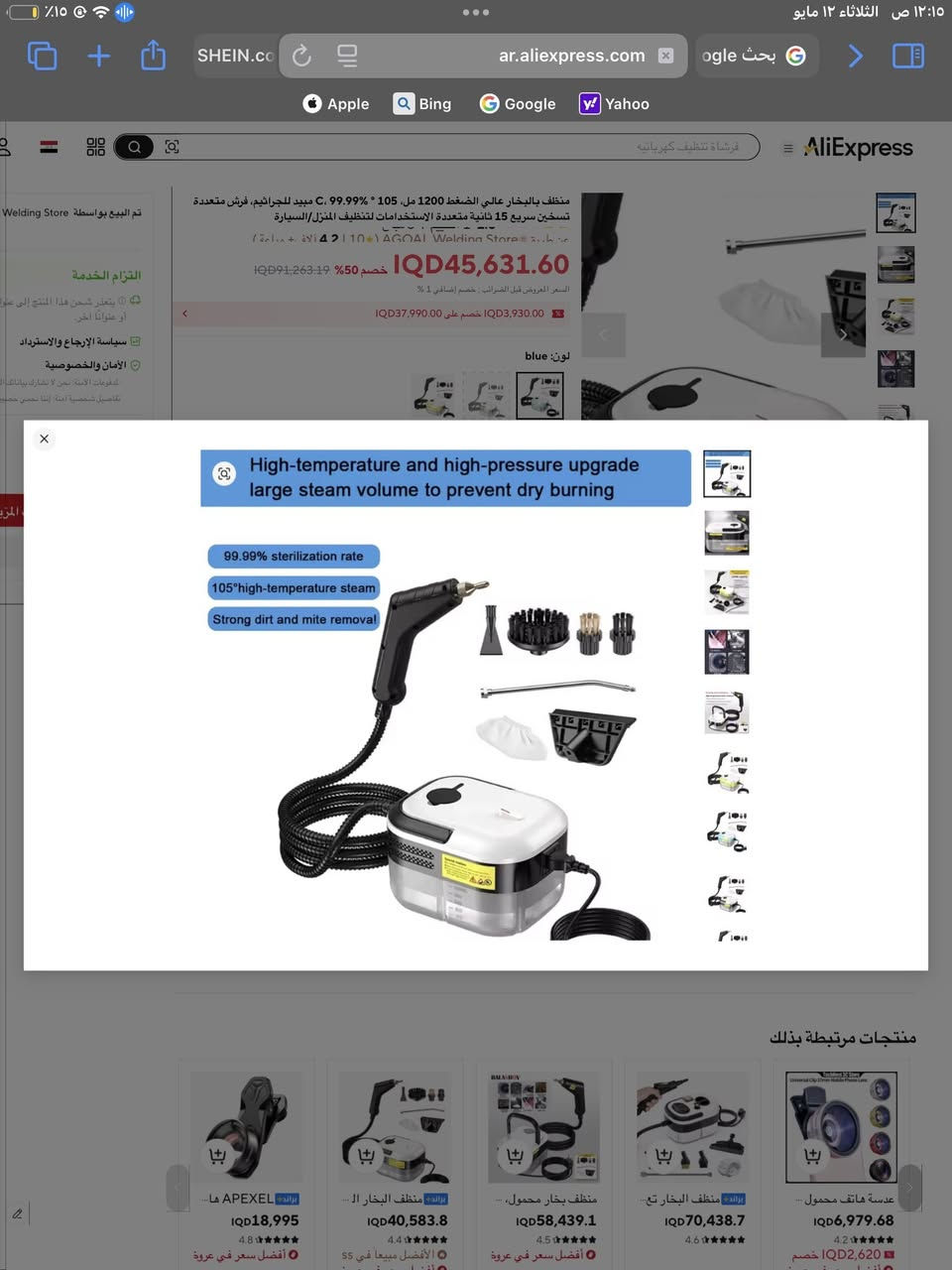Show previous main product image arrow
This screenshot has height=1270, width=952.
[603, 334]
